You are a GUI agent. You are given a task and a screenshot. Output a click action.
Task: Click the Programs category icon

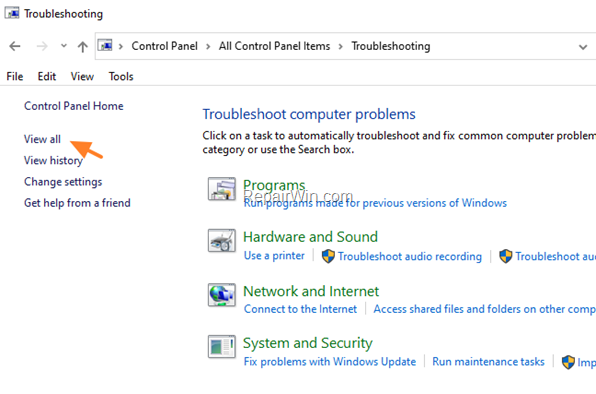tap(222, 189)
